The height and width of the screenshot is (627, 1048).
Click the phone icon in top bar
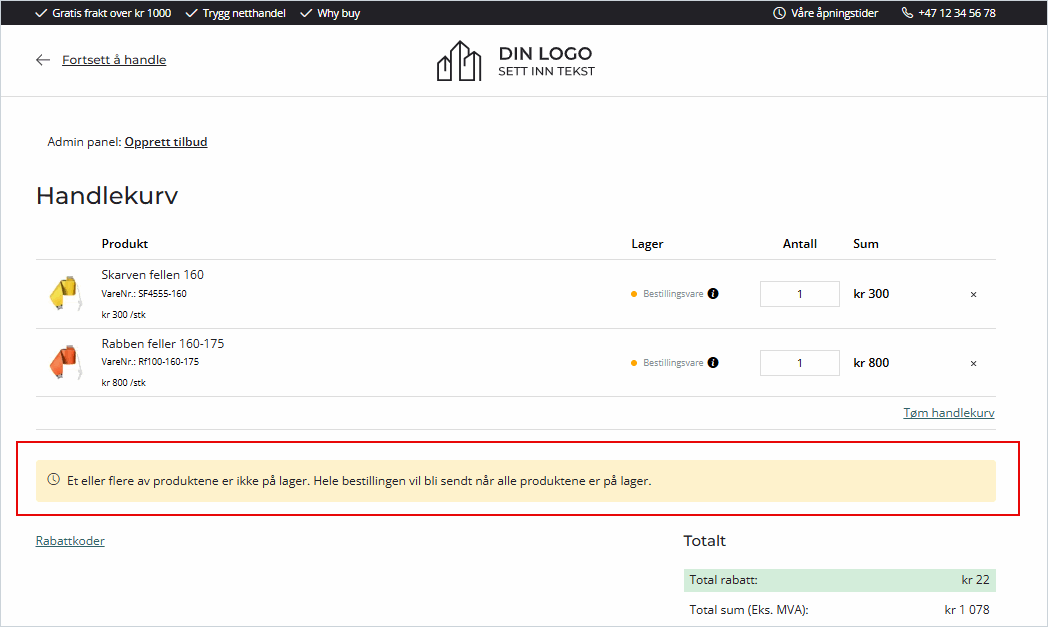coord(907,14)
